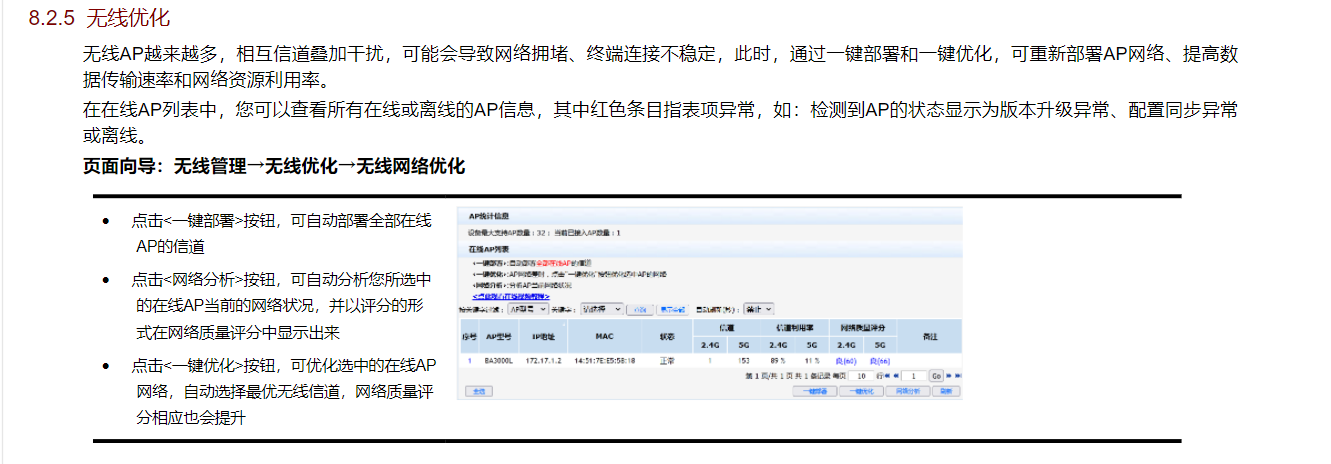The height and width of the screenshot is (464, 1331).
Task: Click the MAC cell 14:51:7E:E5:58:18
Action: coord(604,361)
